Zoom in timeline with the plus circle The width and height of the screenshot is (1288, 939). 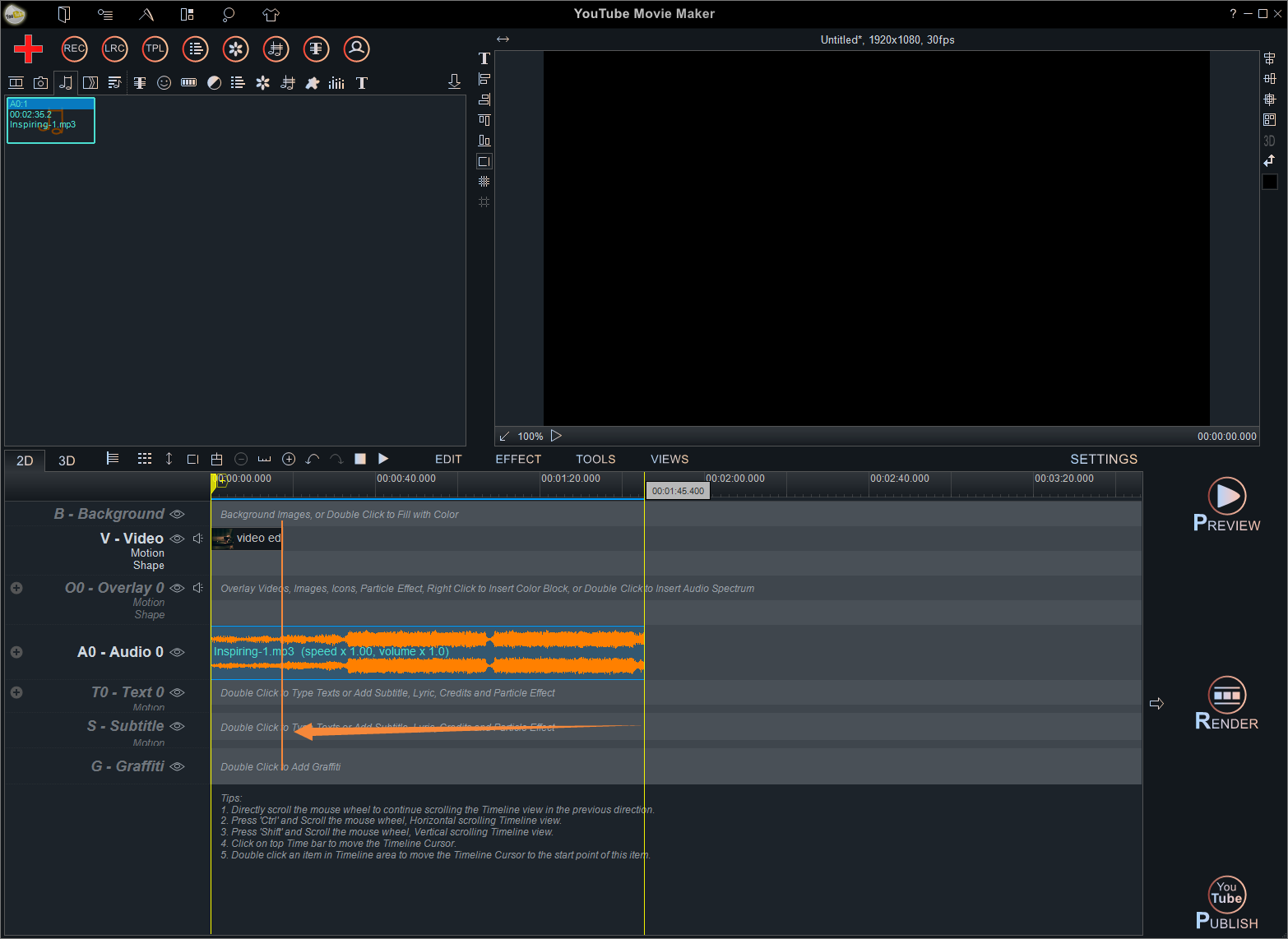[x=289, y=459]
